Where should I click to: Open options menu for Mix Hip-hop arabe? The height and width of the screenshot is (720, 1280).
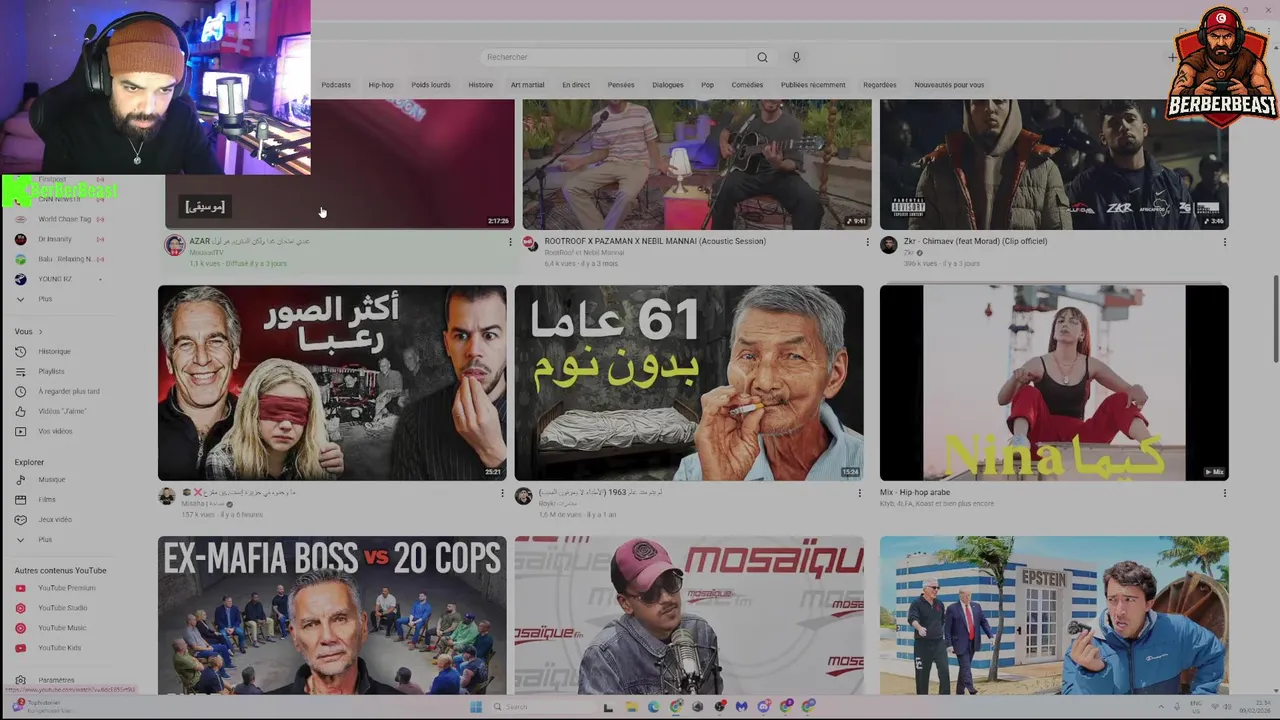click(1224, 493)
